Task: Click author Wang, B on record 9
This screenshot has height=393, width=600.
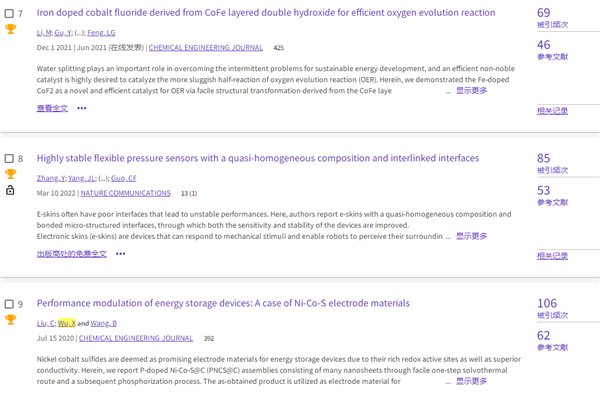Action: (x=103, y=323)
